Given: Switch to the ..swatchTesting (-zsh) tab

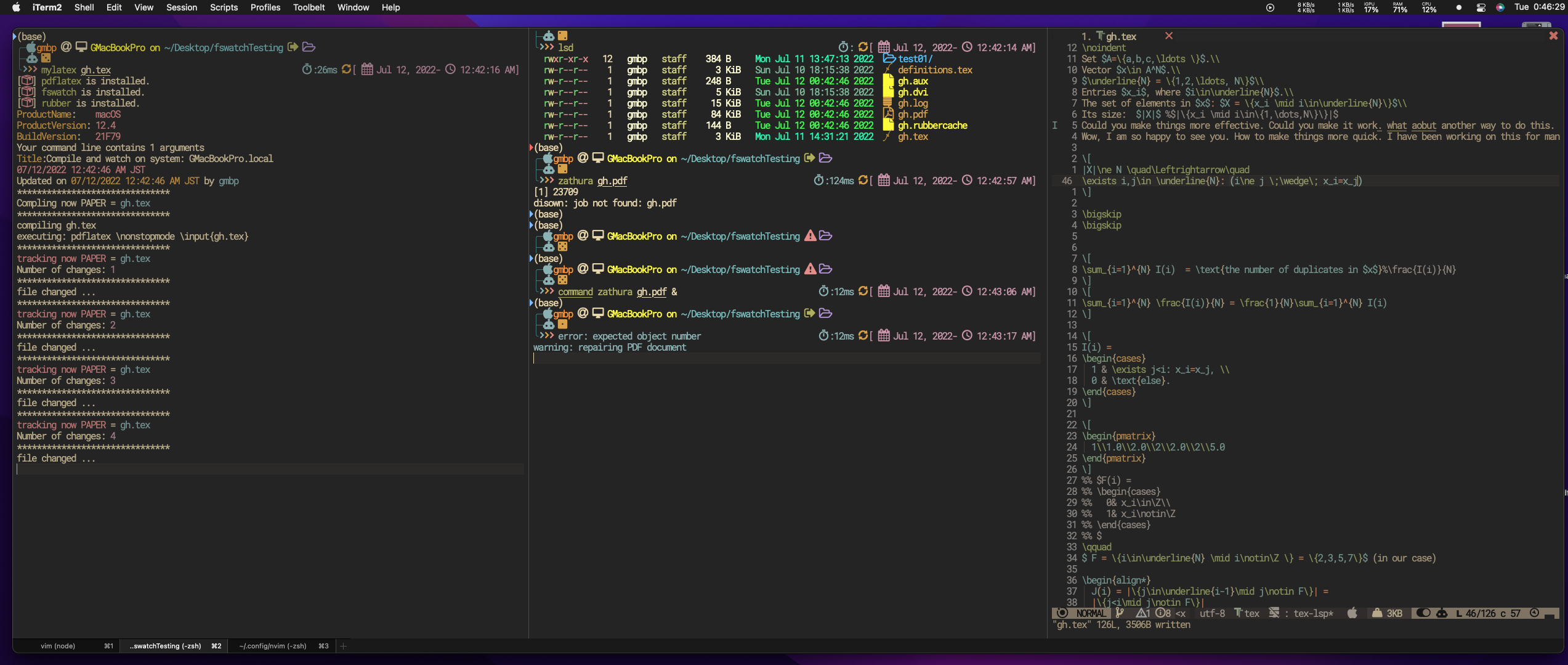Looking at the screenshot, I should [x=174, y=646].
